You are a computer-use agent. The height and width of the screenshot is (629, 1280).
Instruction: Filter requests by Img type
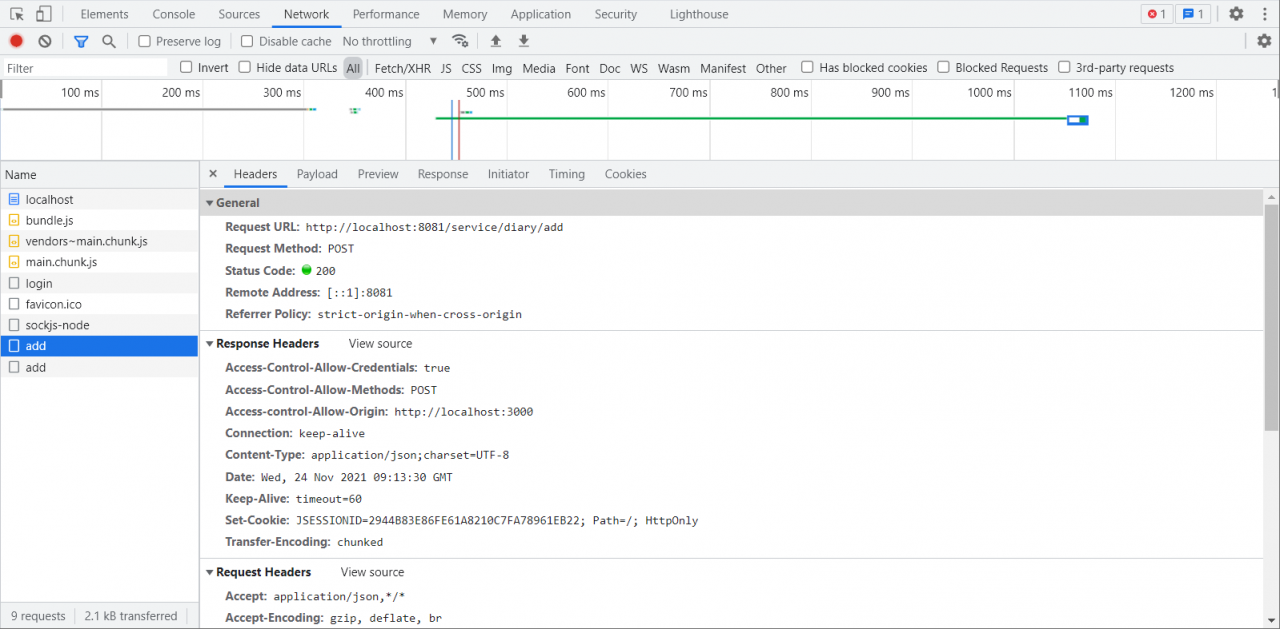click(x=502, y=68)
